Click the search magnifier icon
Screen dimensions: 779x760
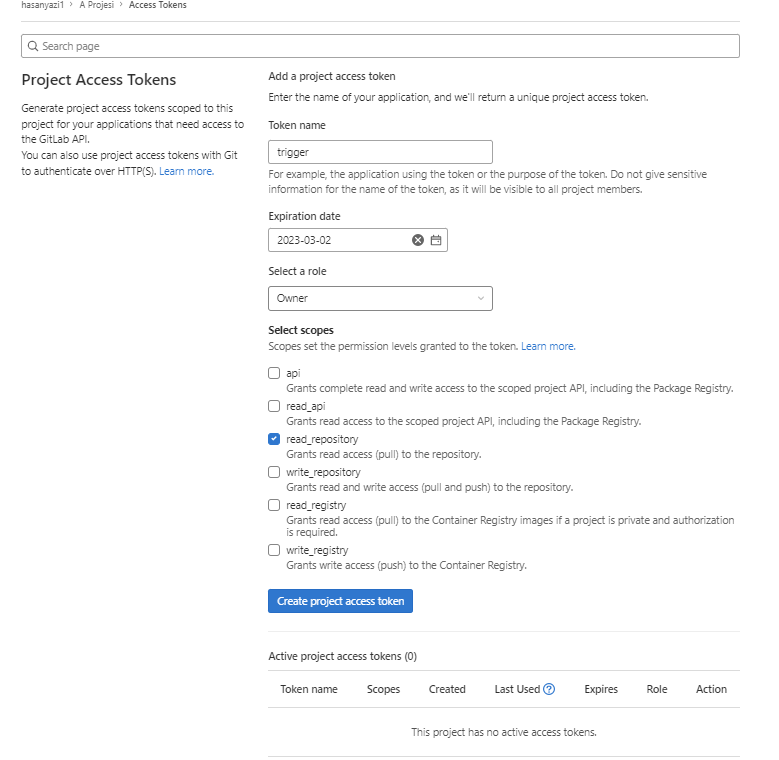33,46
